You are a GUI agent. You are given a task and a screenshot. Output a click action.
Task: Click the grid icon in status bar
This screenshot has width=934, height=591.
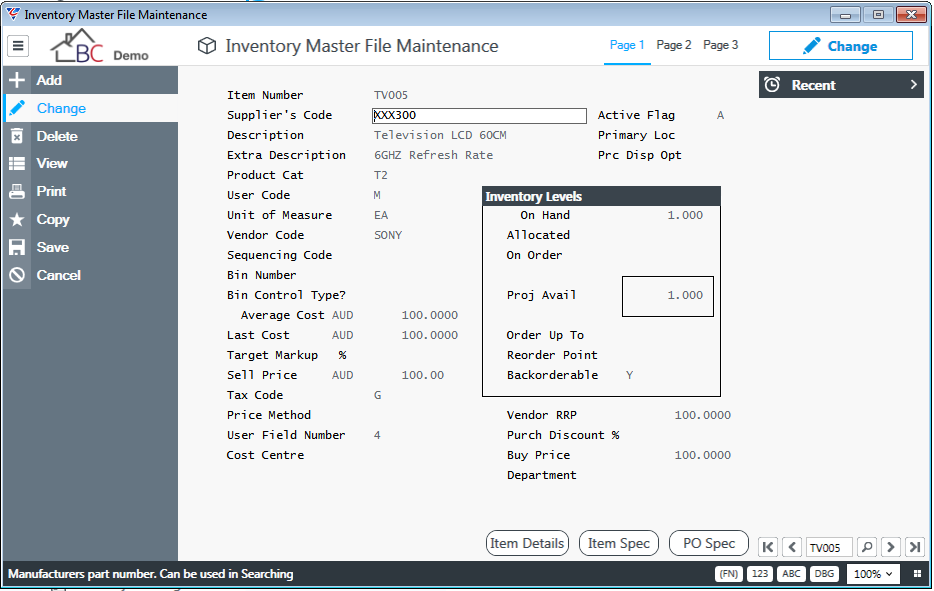point(917,574)
